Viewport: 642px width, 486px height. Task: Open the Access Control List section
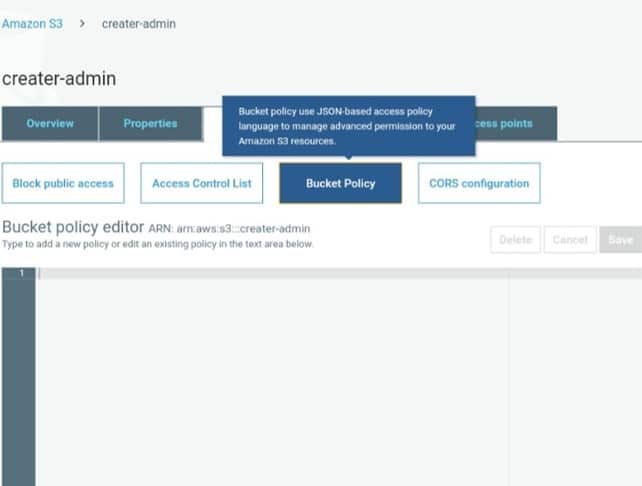201,183
